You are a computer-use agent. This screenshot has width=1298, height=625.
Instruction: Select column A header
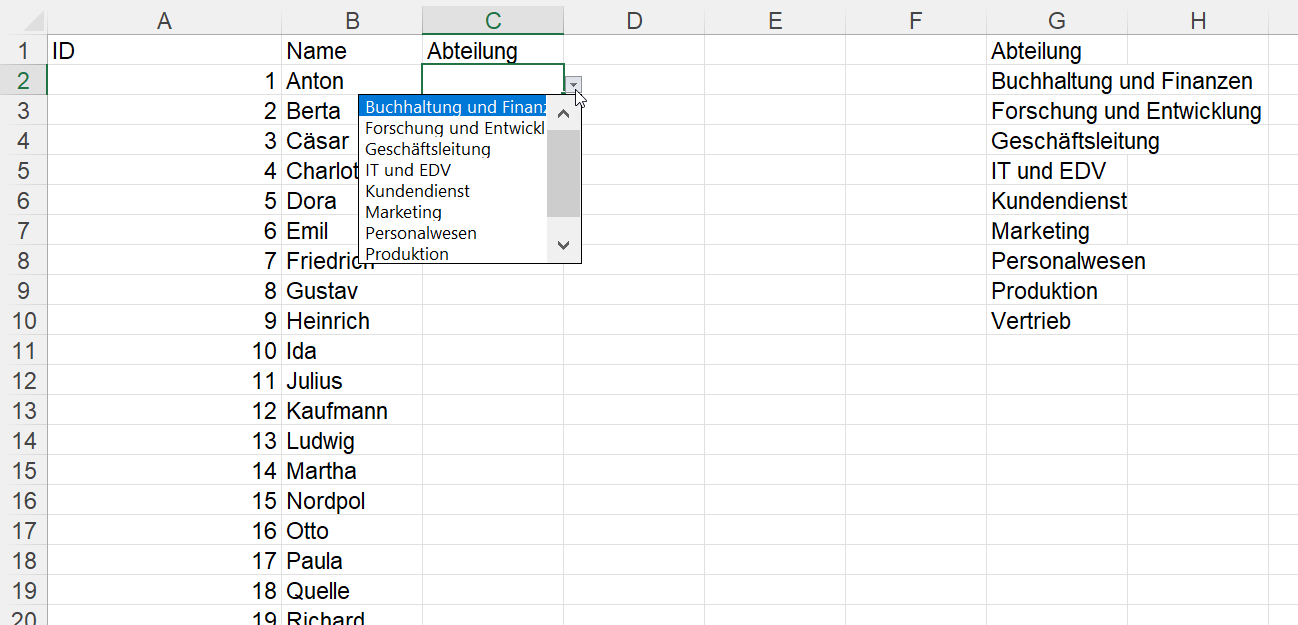164,20
